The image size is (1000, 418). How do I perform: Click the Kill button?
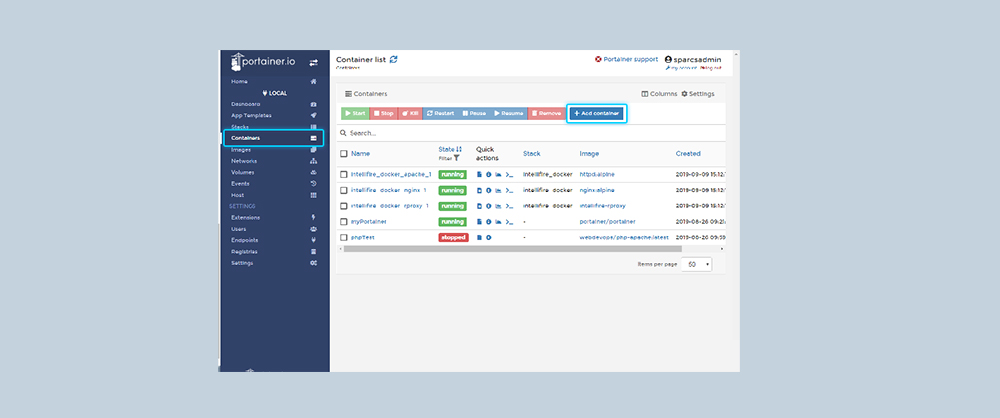click(x=410, y=114)
